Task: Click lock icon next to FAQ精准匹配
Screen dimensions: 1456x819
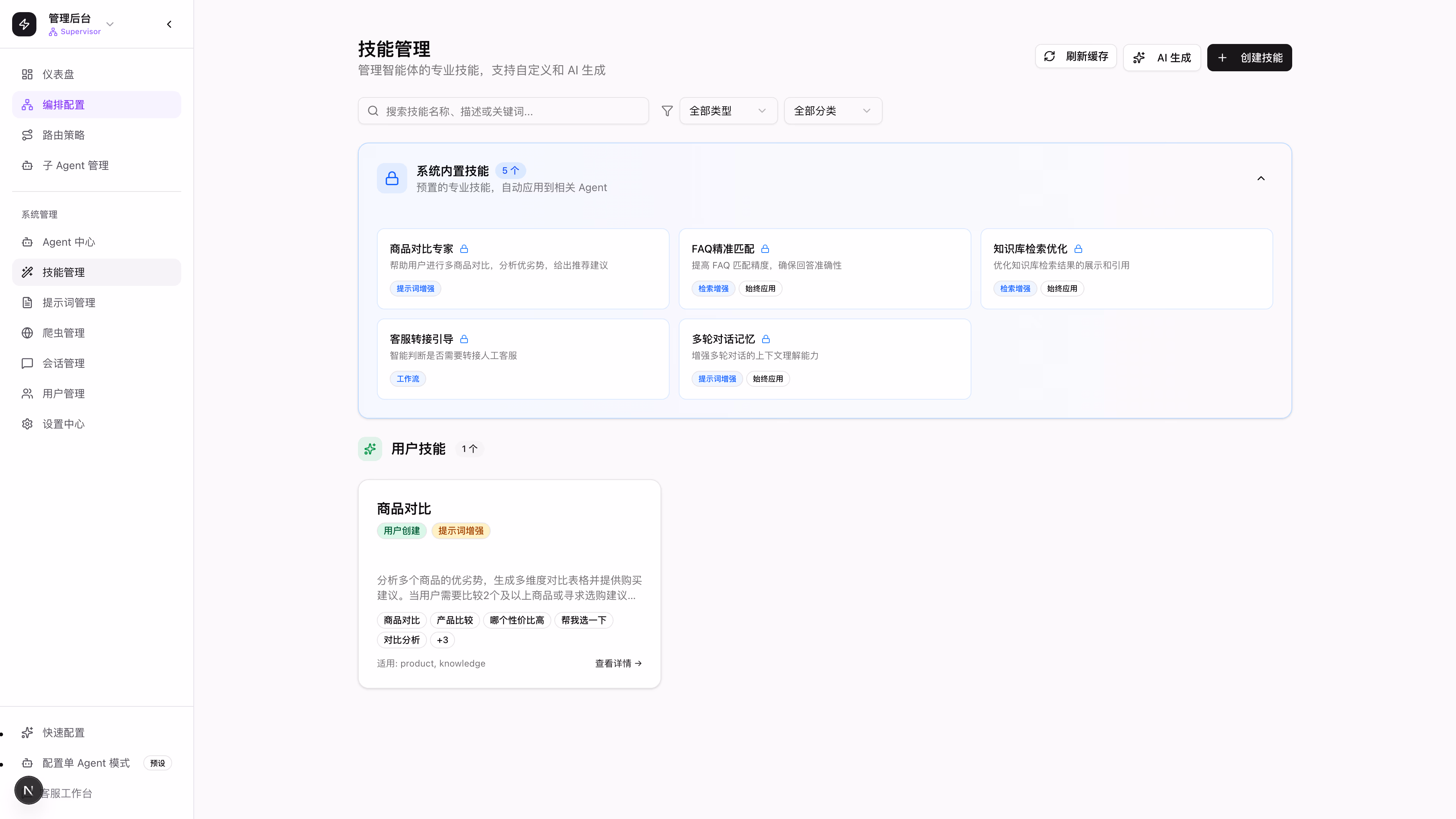Action: [765, 249]
